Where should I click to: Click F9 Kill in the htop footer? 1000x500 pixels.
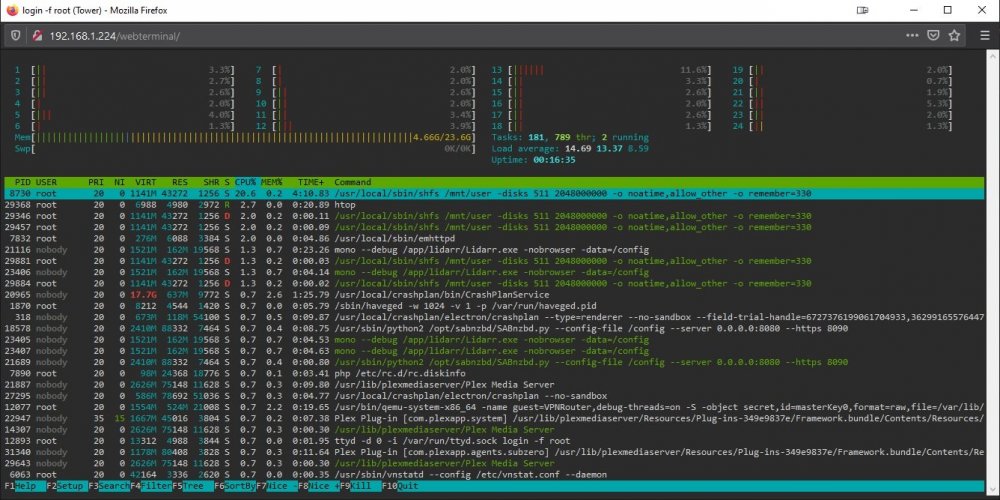(360, 486)
